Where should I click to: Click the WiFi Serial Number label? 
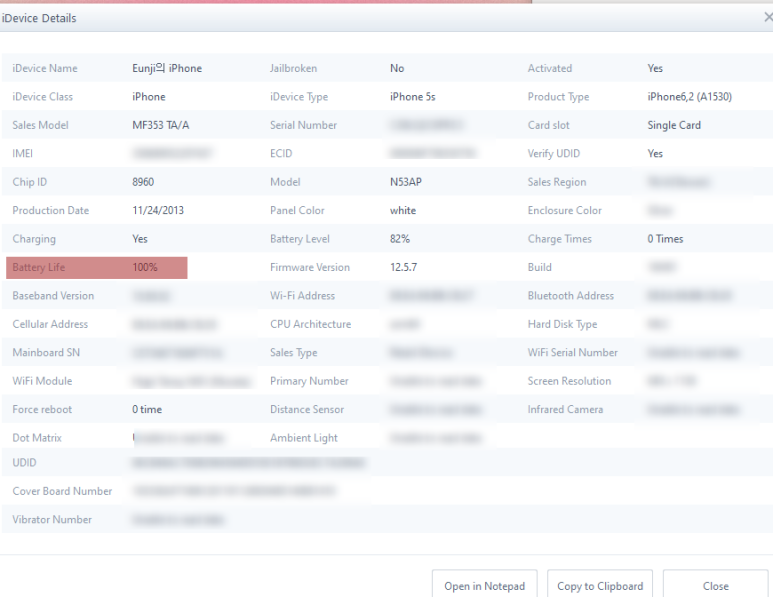[572, 352]
